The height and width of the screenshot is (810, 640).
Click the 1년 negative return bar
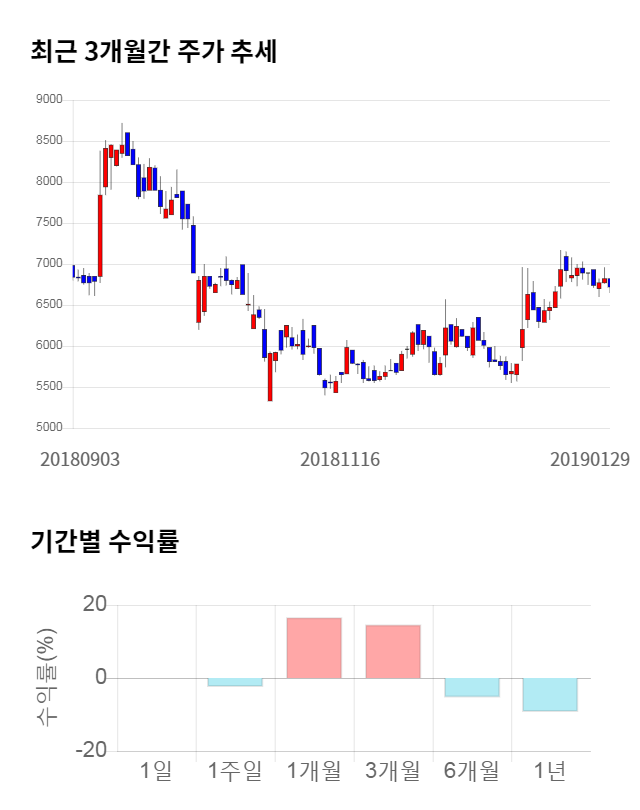pyautogui.click(x=550, y=694)
